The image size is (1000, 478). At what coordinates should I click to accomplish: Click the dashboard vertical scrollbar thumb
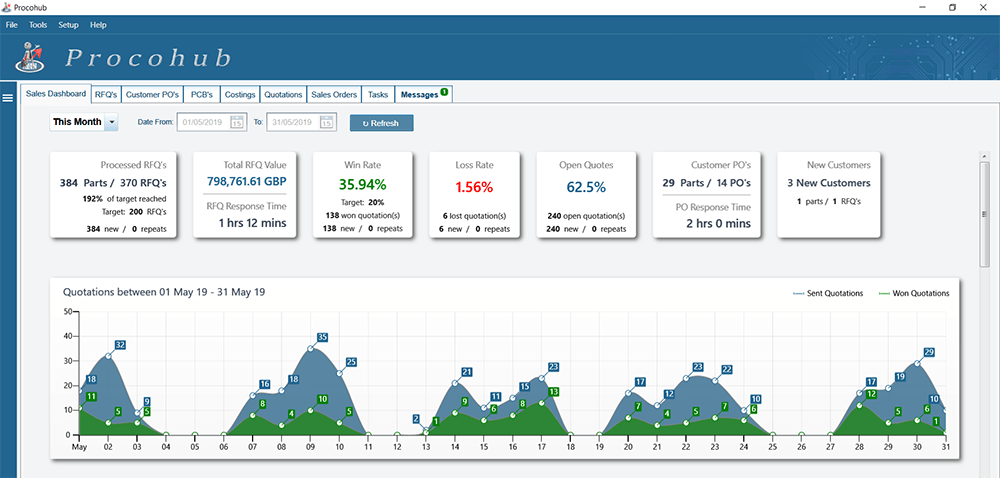(x=985, y=214)
